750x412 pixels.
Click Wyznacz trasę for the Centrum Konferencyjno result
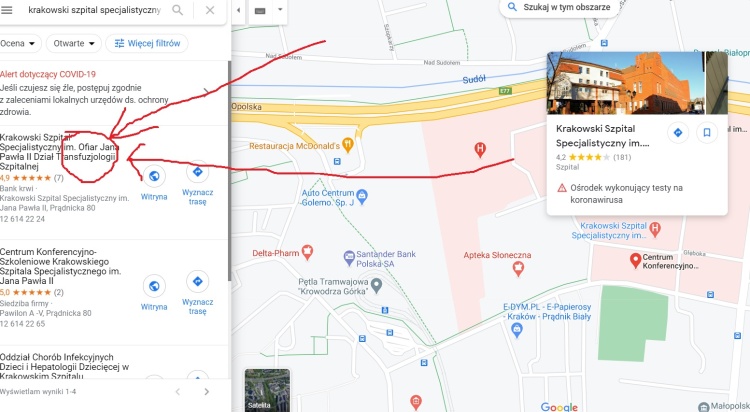pos(198,292)
